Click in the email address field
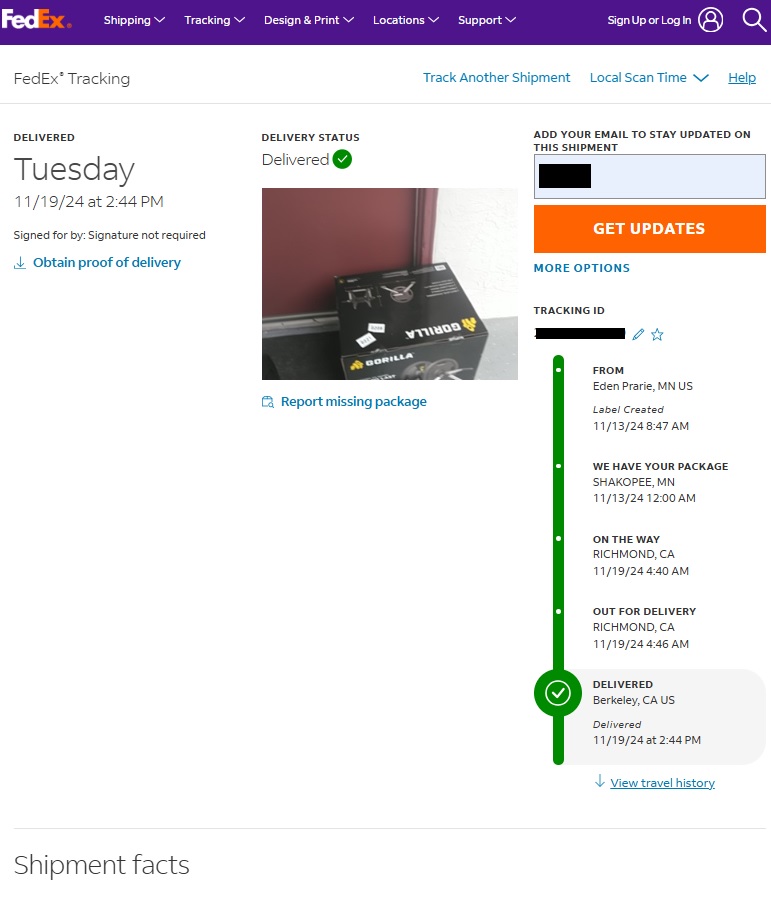This screenshot has width=771, height=910. pos(650,176)
